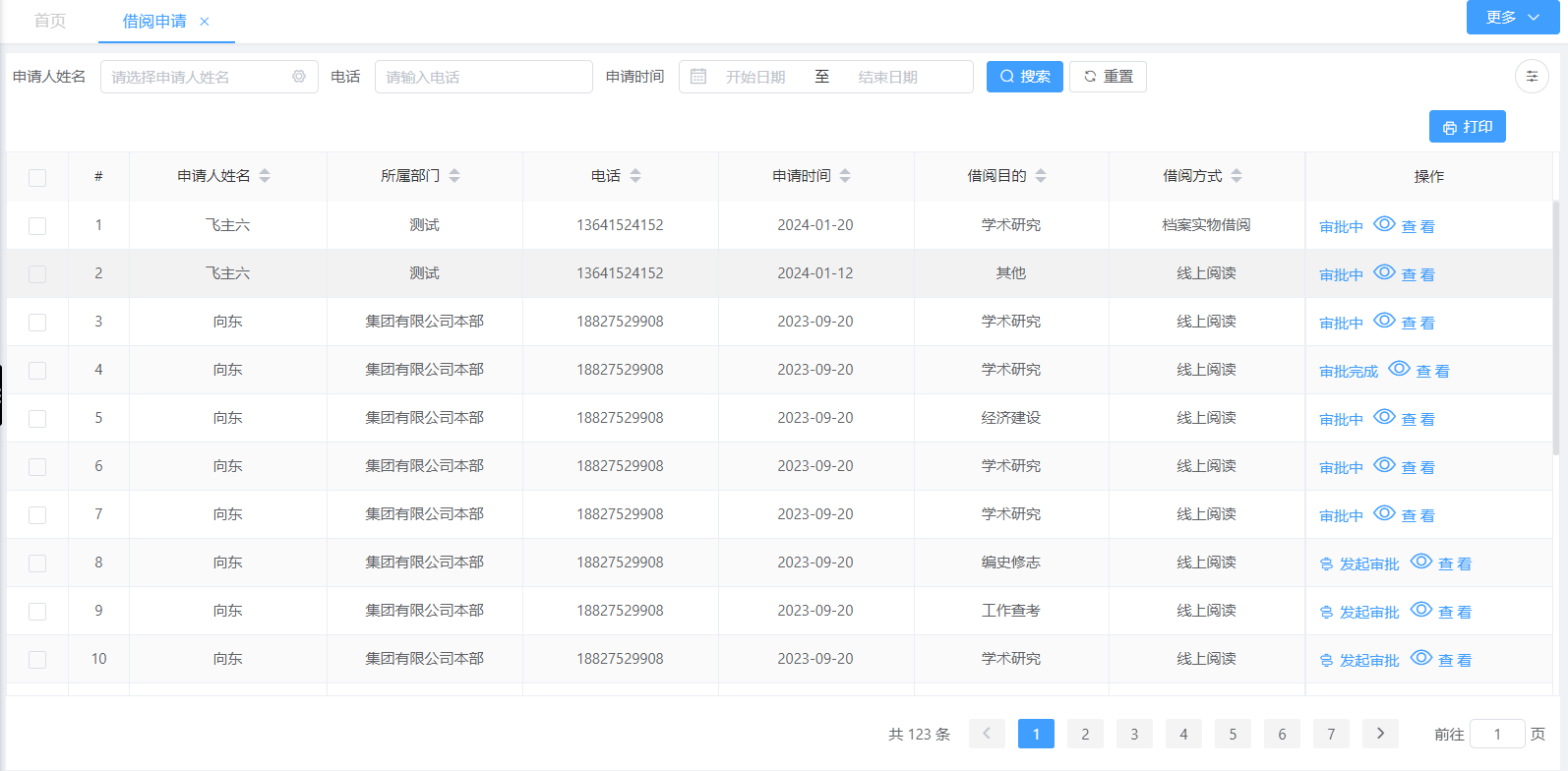Close the 借阅申请 tab with its X
This screenshot has width=1568, height=771.
(205, 22)
